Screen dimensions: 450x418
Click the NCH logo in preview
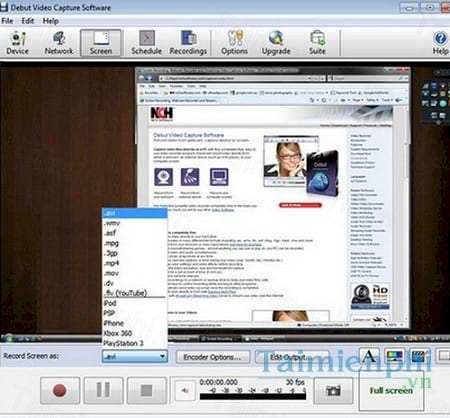coord(162,114)
